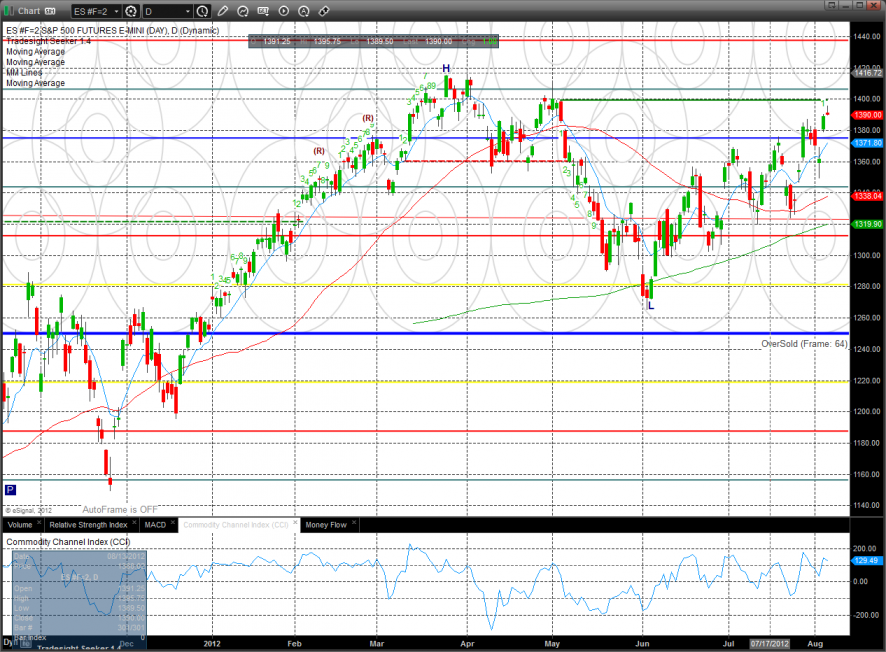This screenshot has width=886, height=652.
Task: Maximize the chart window
Action: click(x=859, y=5)
